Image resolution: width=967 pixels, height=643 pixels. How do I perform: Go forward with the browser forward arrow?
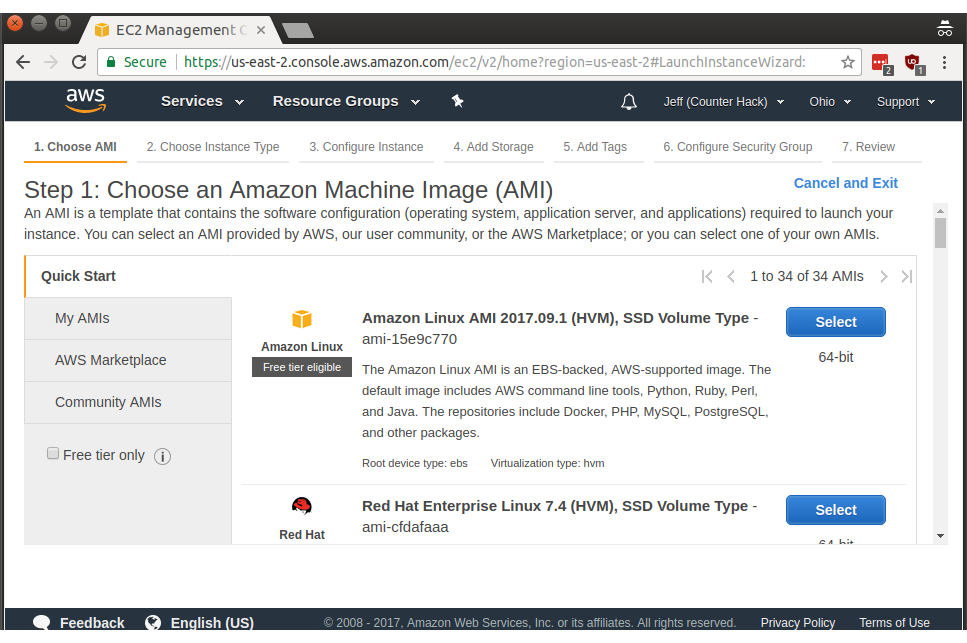click(51, 62)
